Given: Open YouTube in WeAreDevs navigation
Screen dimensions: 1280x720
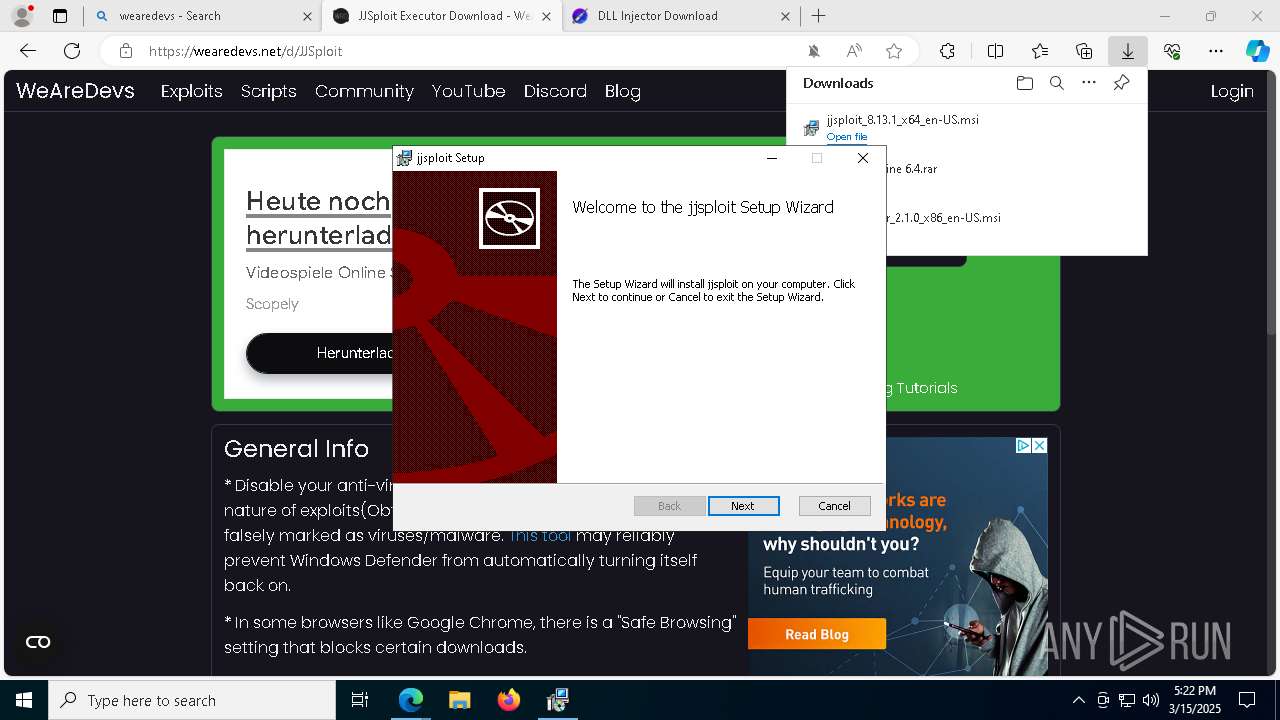Looking at the screenshot, I should pyautogui.click(x=468, y=91).
